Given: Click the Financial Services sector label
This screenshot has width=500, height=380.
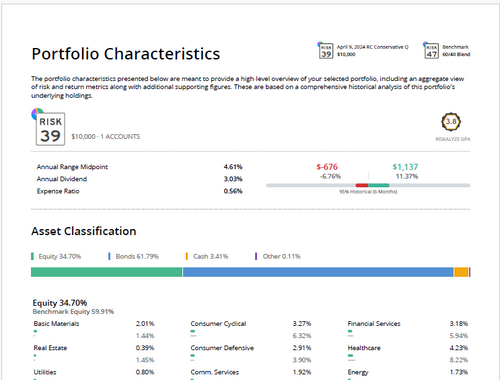Looking at the screenshot, I should click(374, 324).
